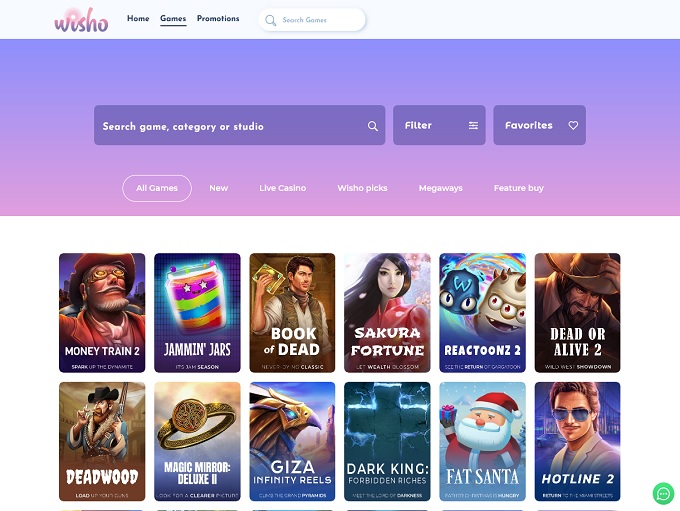Focus the Search Games field in header

pos(312,20)
